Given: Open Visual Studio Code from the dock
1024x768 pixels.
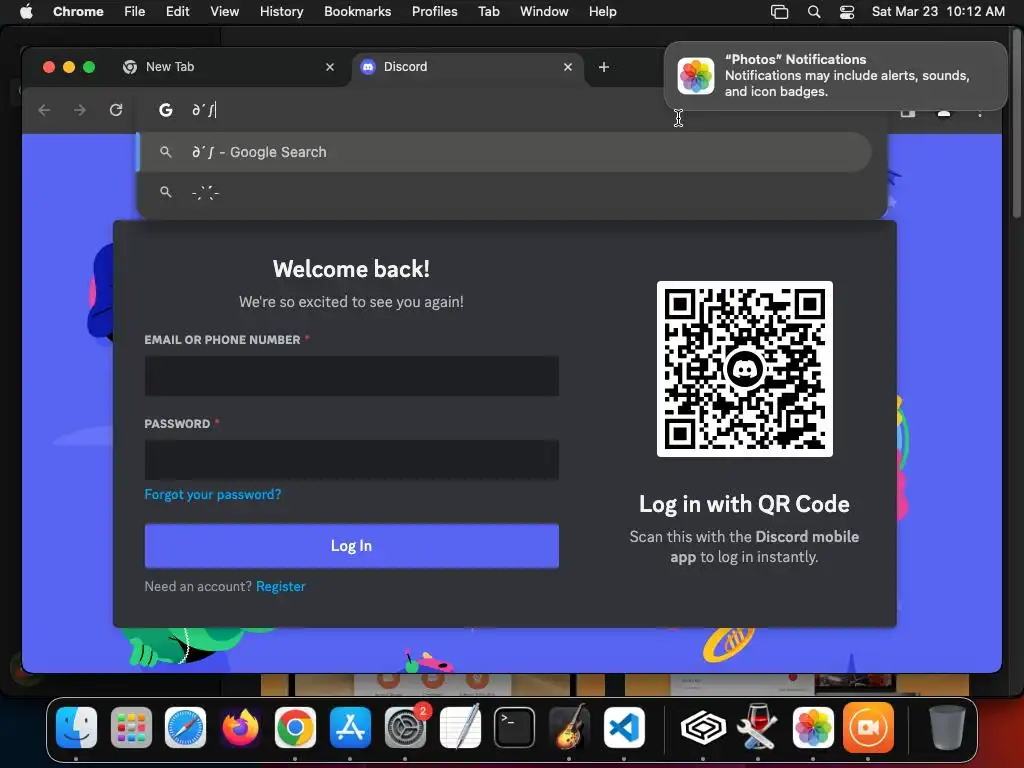Looking at the screenshot, I should point(624,727).
